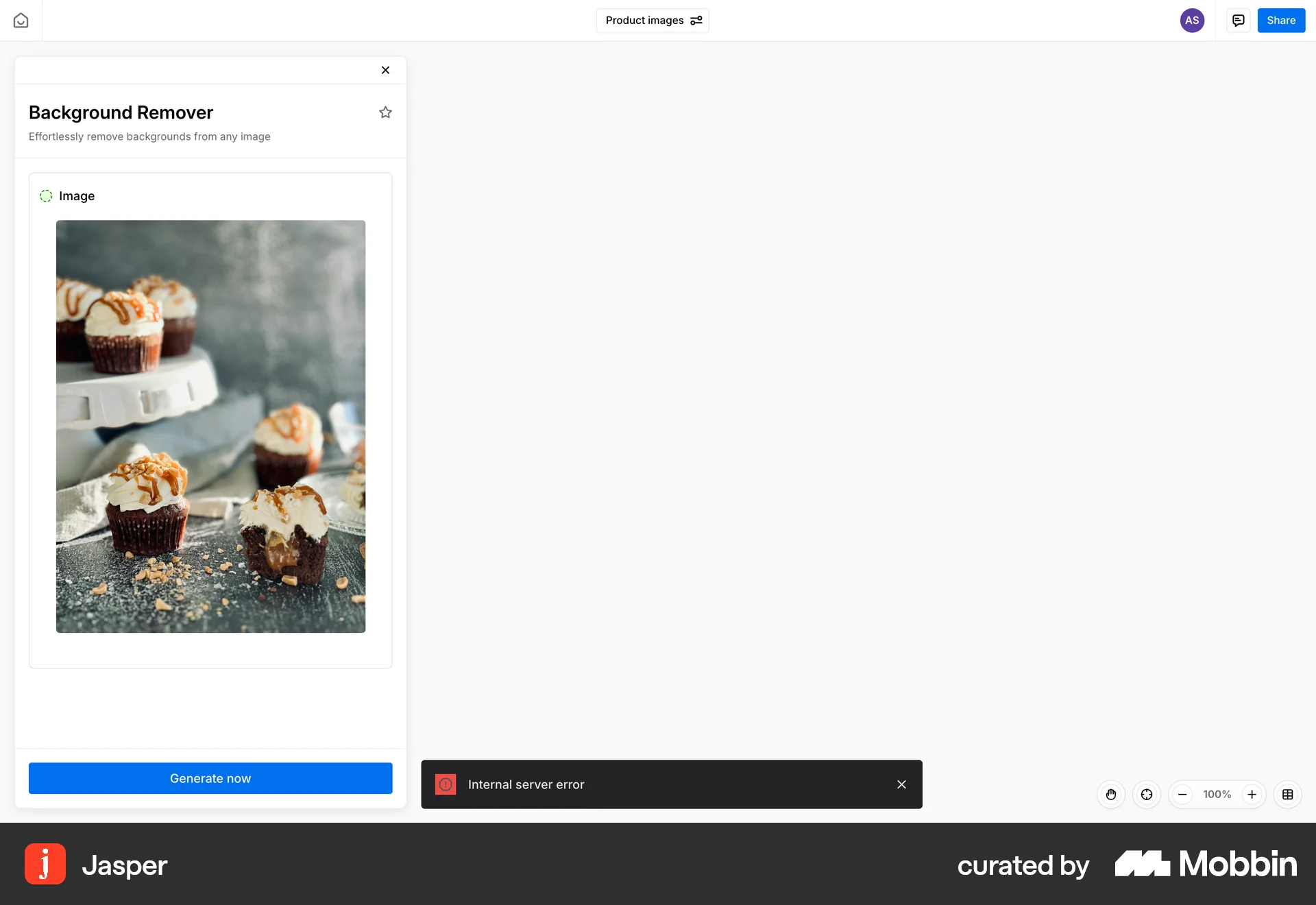Open the comments panel icon

1238,21
